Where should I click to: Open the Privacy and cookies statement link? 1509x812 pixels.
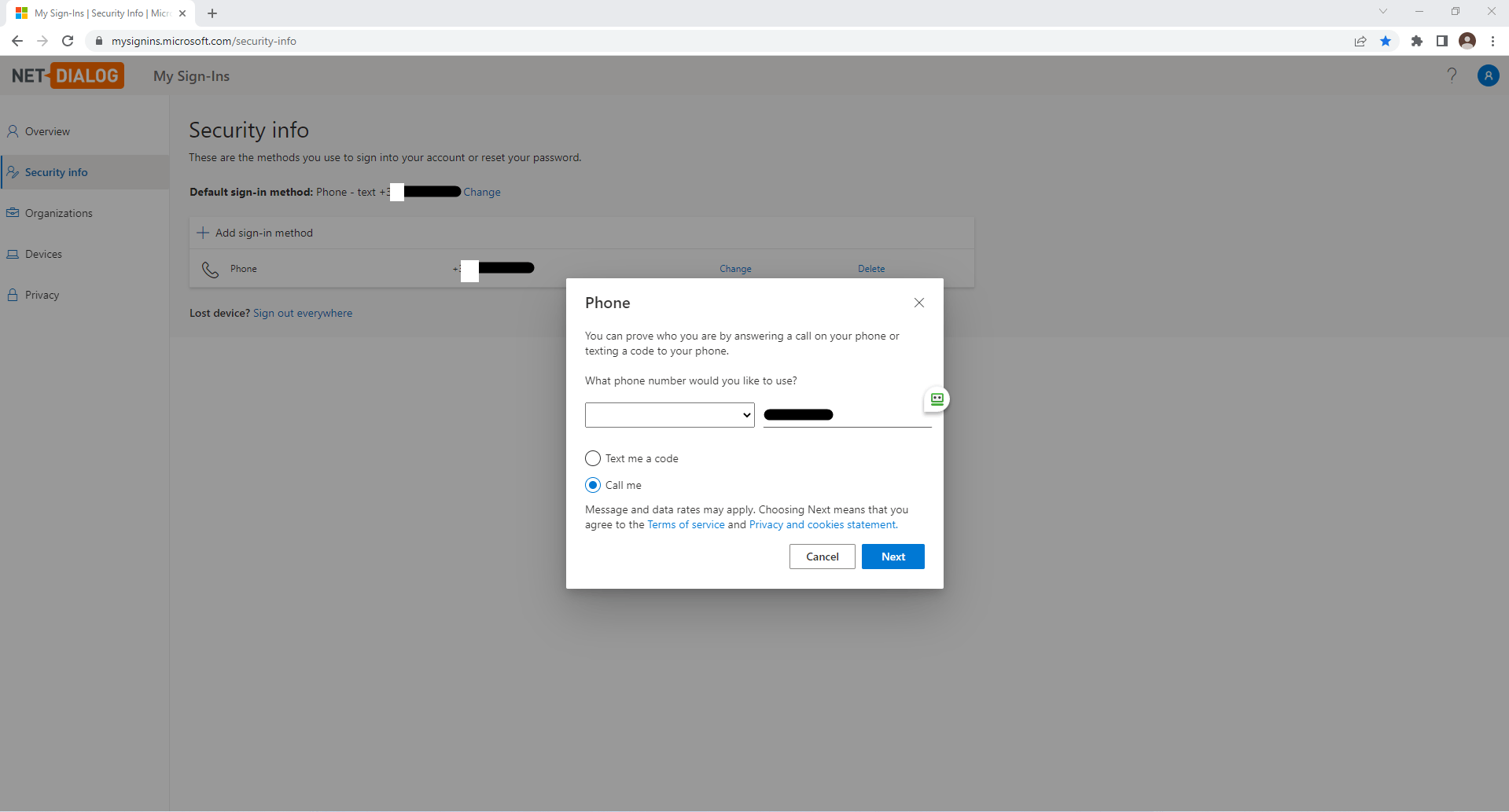coord(823,524)
